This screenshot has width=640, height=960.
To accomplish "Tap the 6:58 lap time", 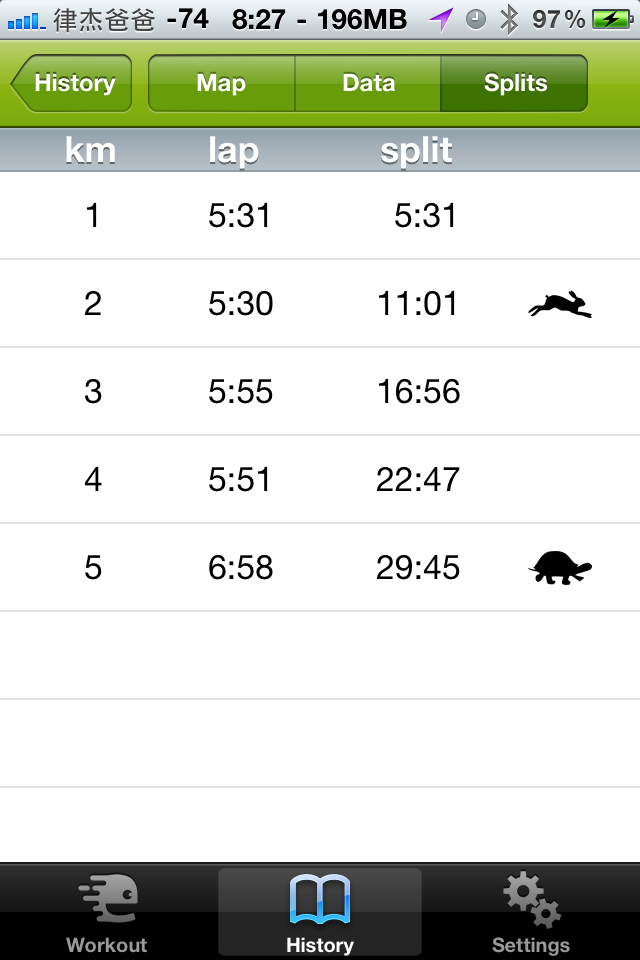I will (x=240, y=568).
